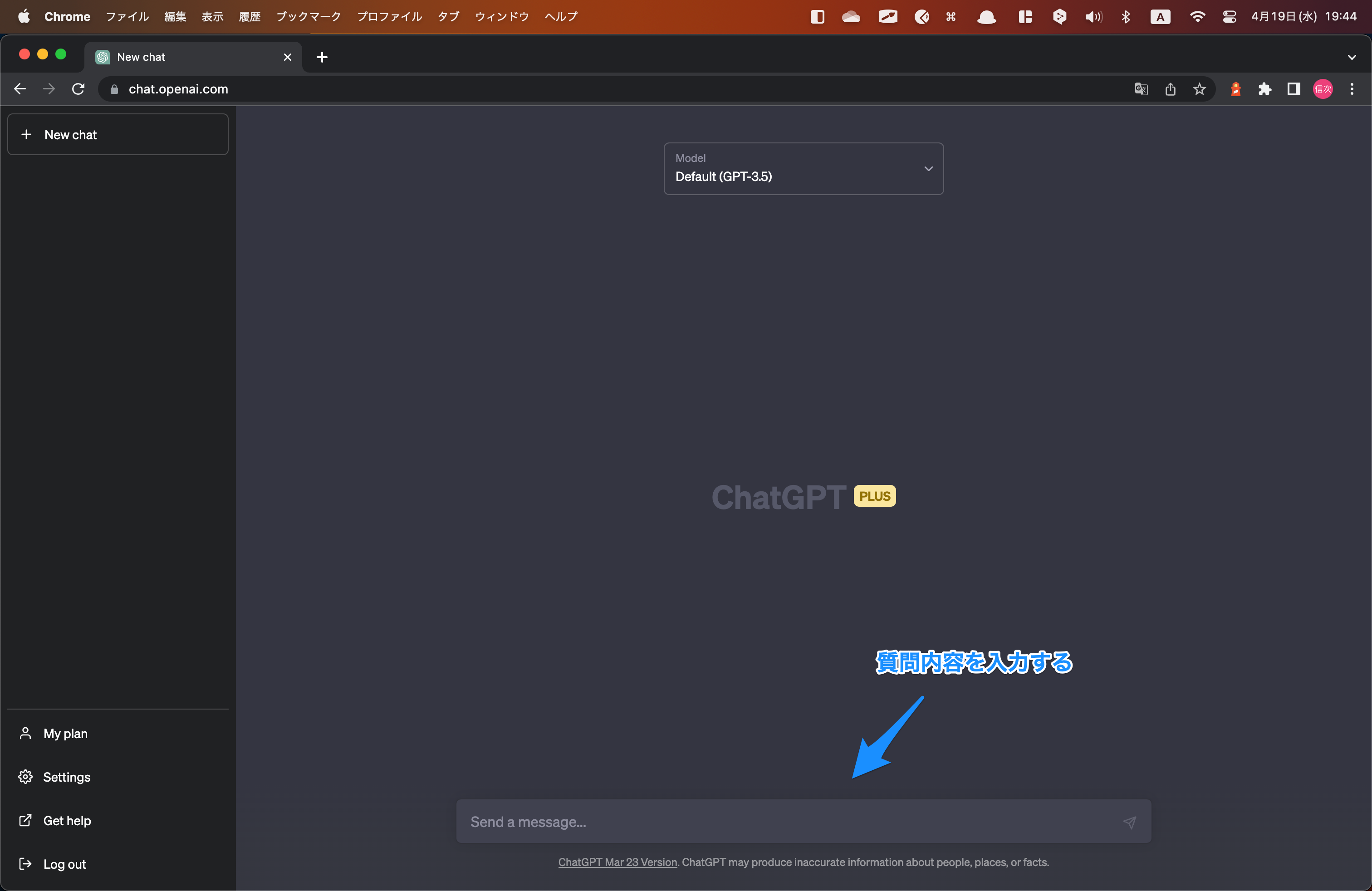Open the tab search chevron
This screenshot has height=891, width=1372.
click(x=1352, y=57)
